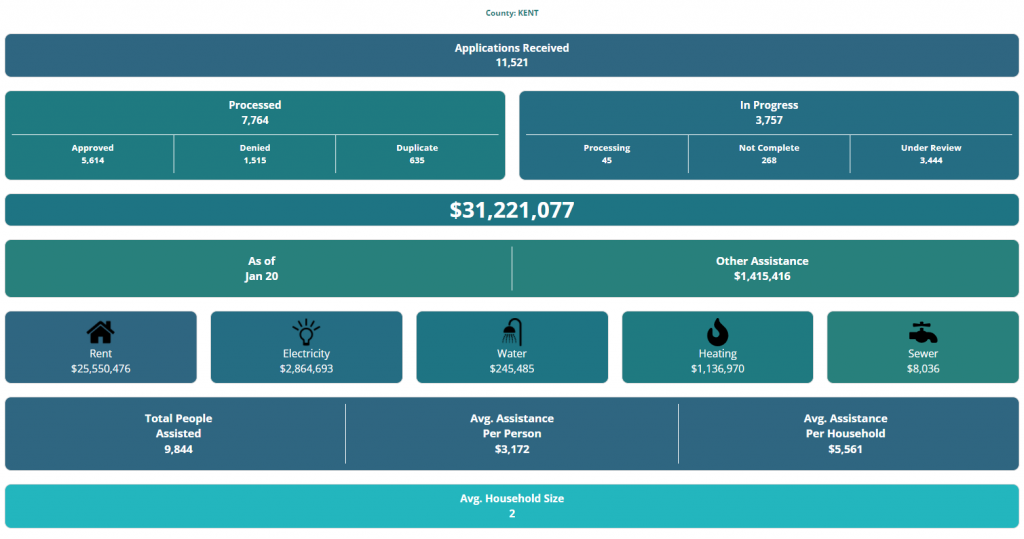Click the light bulb Electricity icon
This screenshot has width=1024, height=539.
(306, 332)
